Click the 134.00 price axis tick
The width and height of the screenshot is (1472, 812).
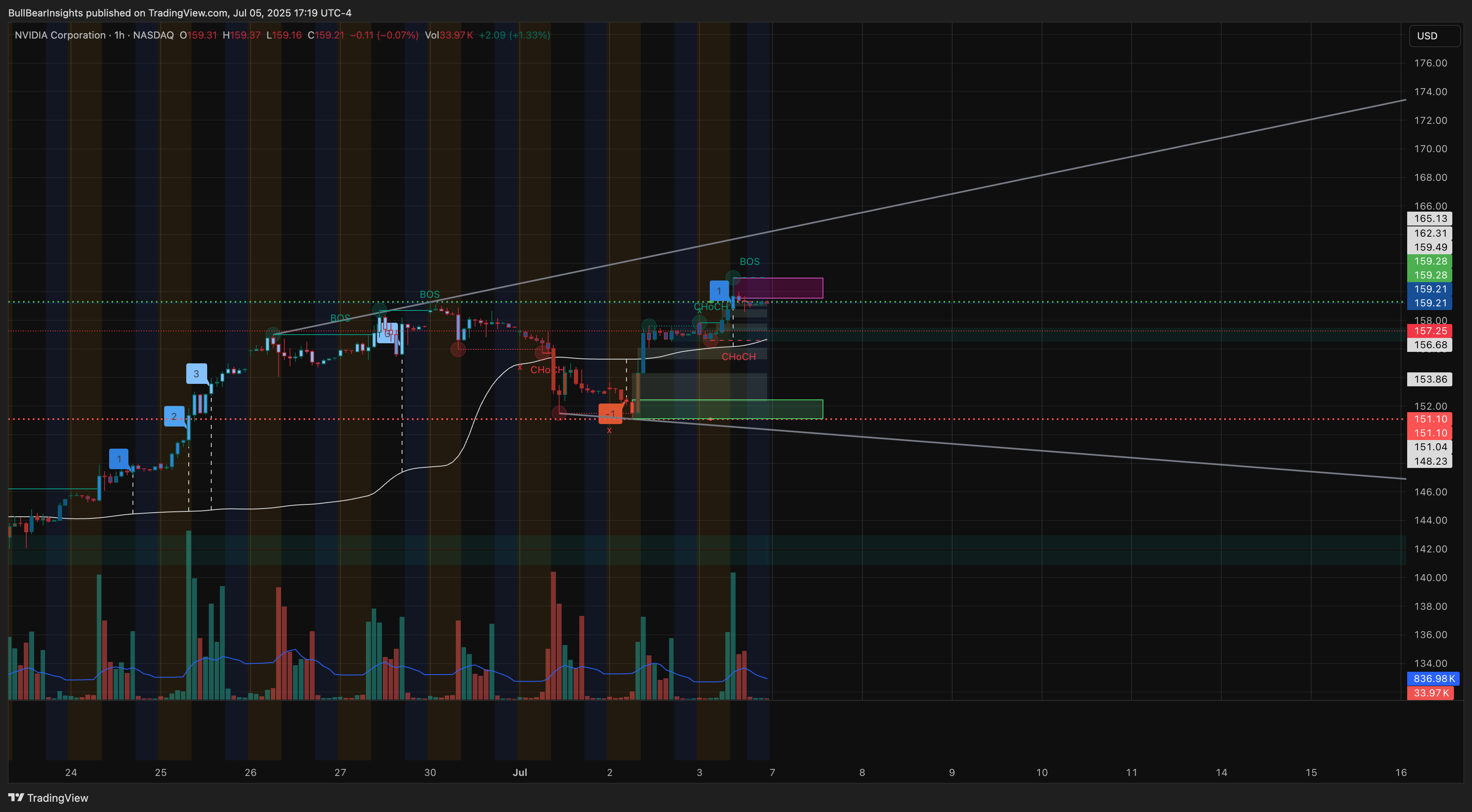coord(1430,663)
